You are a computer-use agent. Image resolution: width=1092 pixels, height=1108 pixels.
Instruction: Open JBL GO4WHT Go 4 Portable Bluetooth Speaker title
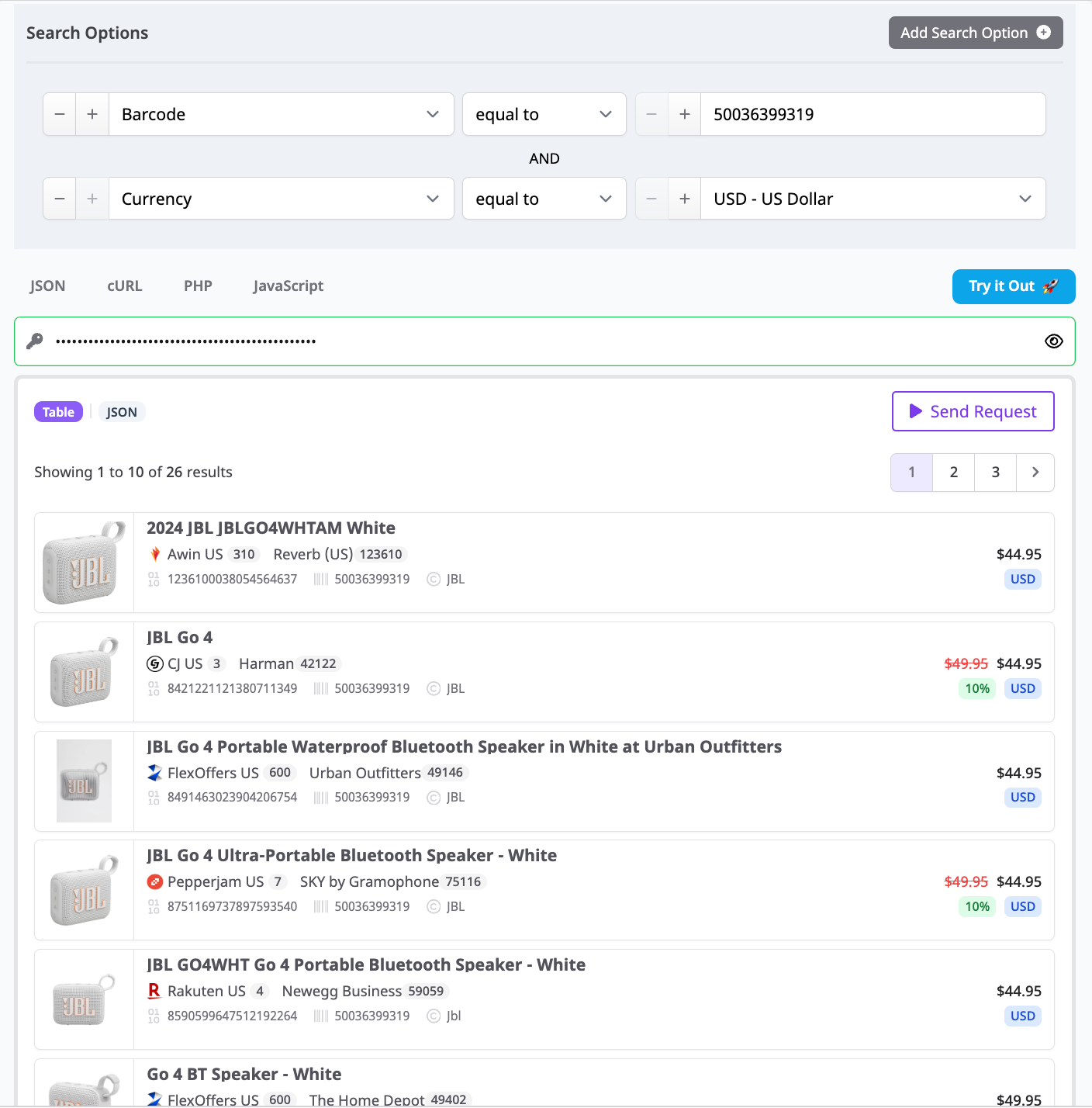366,964
